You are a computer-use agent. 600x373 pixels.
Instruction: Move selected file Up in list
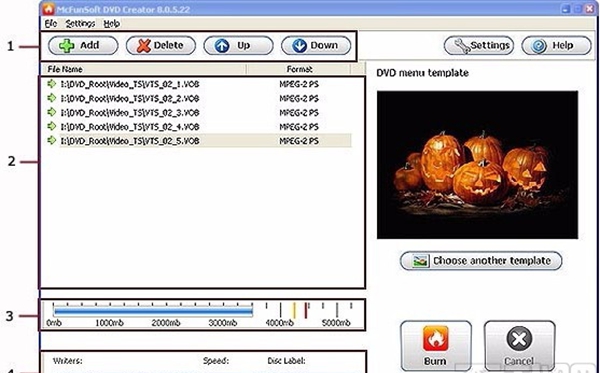tap(238, 46)
